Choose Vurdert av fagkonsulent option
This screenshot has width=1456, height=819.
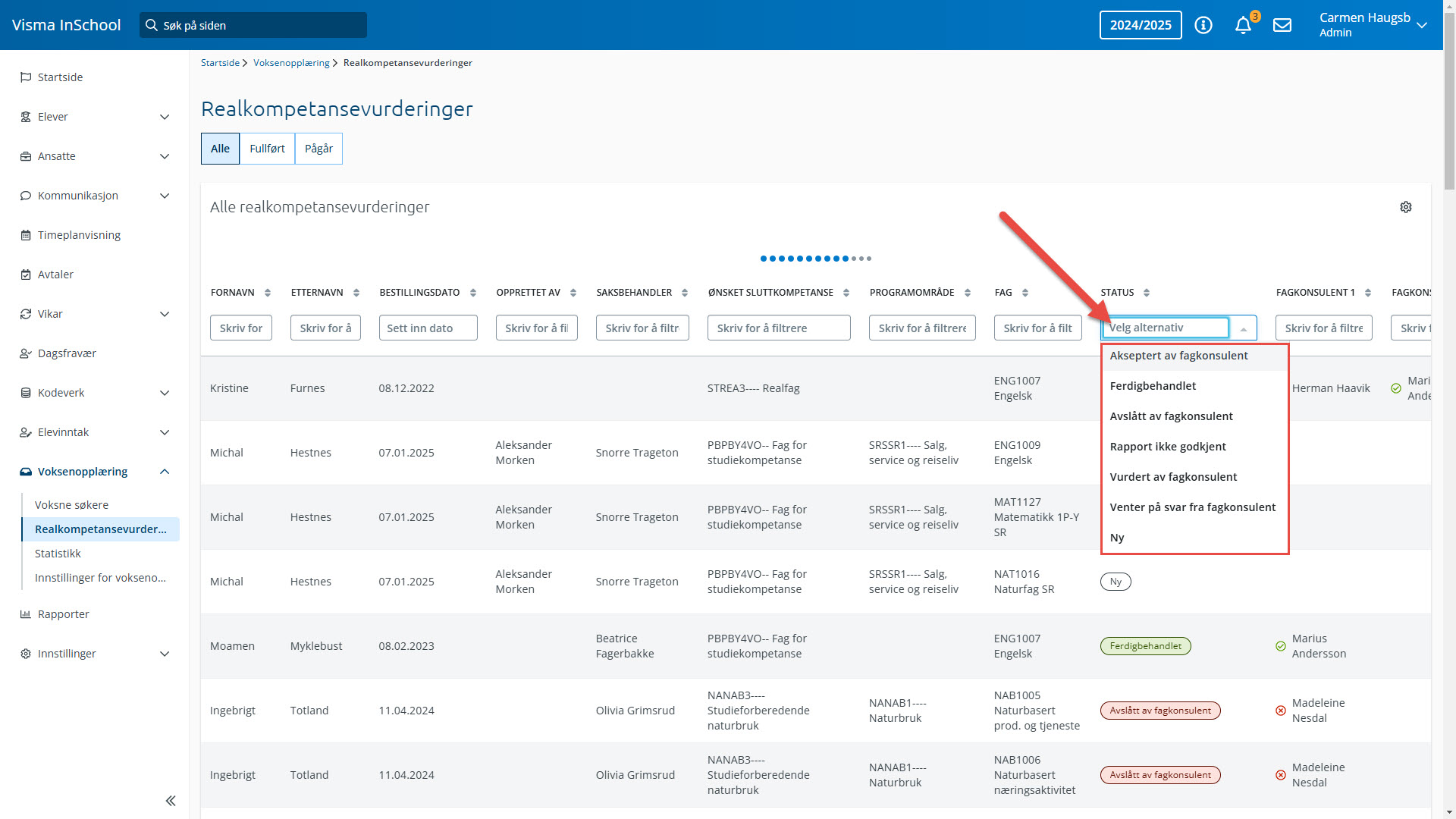(1194, 477)
